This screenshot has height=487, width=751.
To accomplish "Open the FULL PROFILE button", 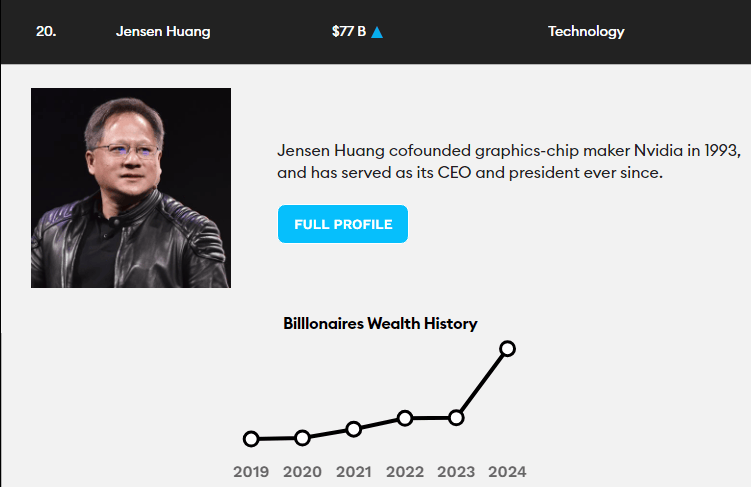I will [342, 224].
